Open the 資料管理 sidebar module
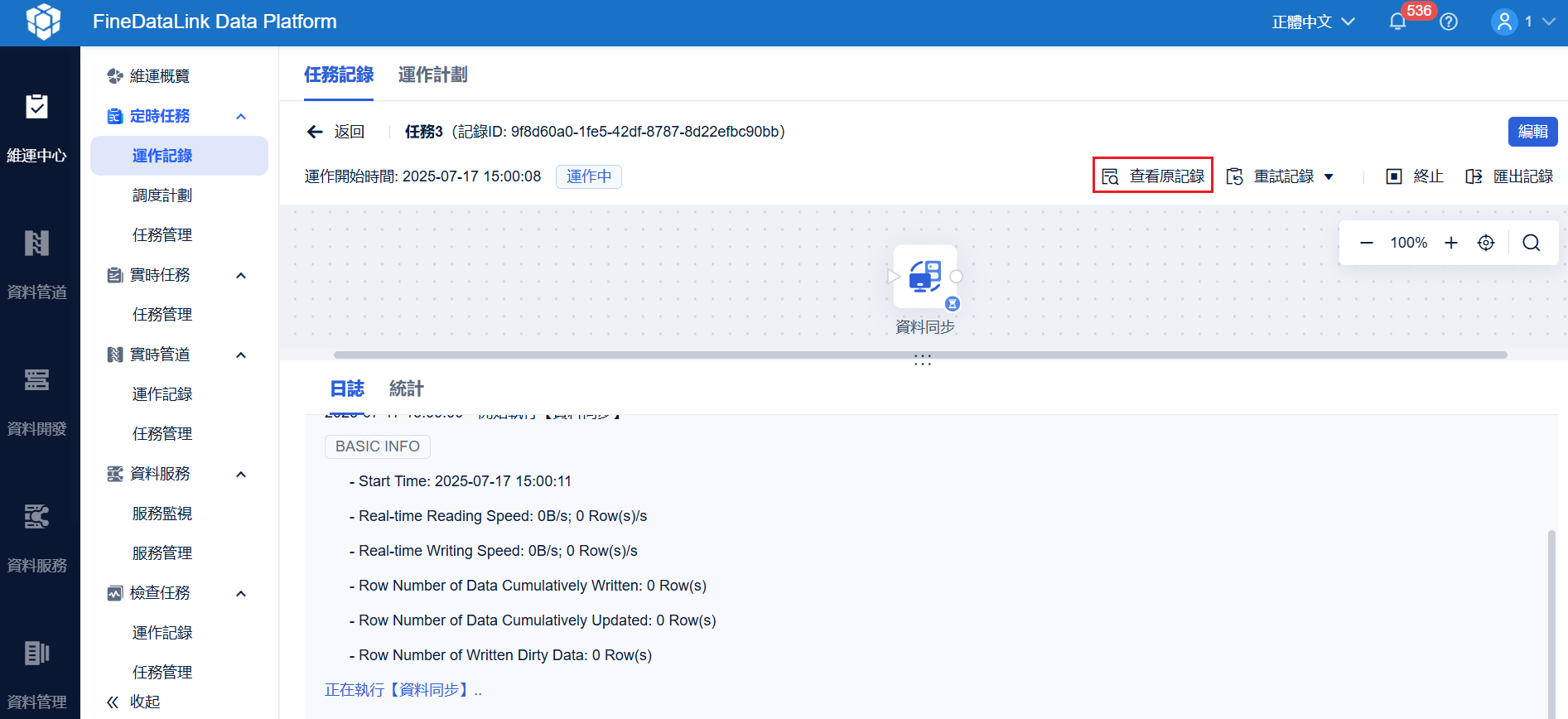 (x=36, y=675)
